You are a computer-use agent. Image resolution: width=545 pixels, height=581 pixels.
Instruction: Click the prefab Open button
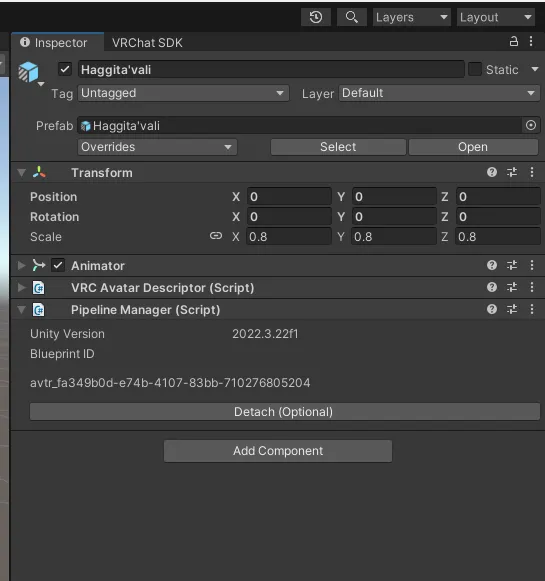click(473, 147)
